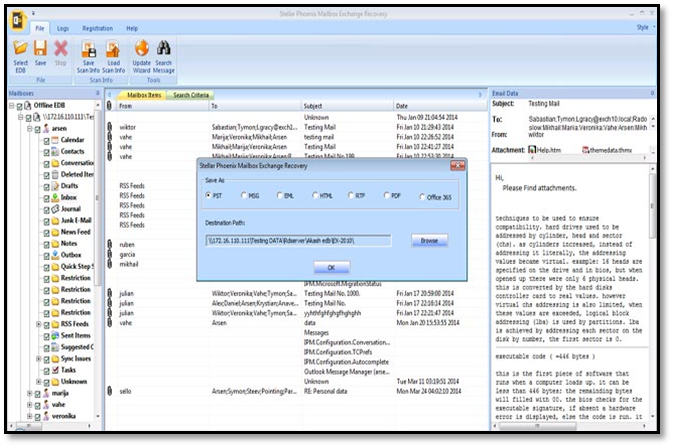
Task: Expand the veronika mailbox
Action: click(x=30, y=417)
